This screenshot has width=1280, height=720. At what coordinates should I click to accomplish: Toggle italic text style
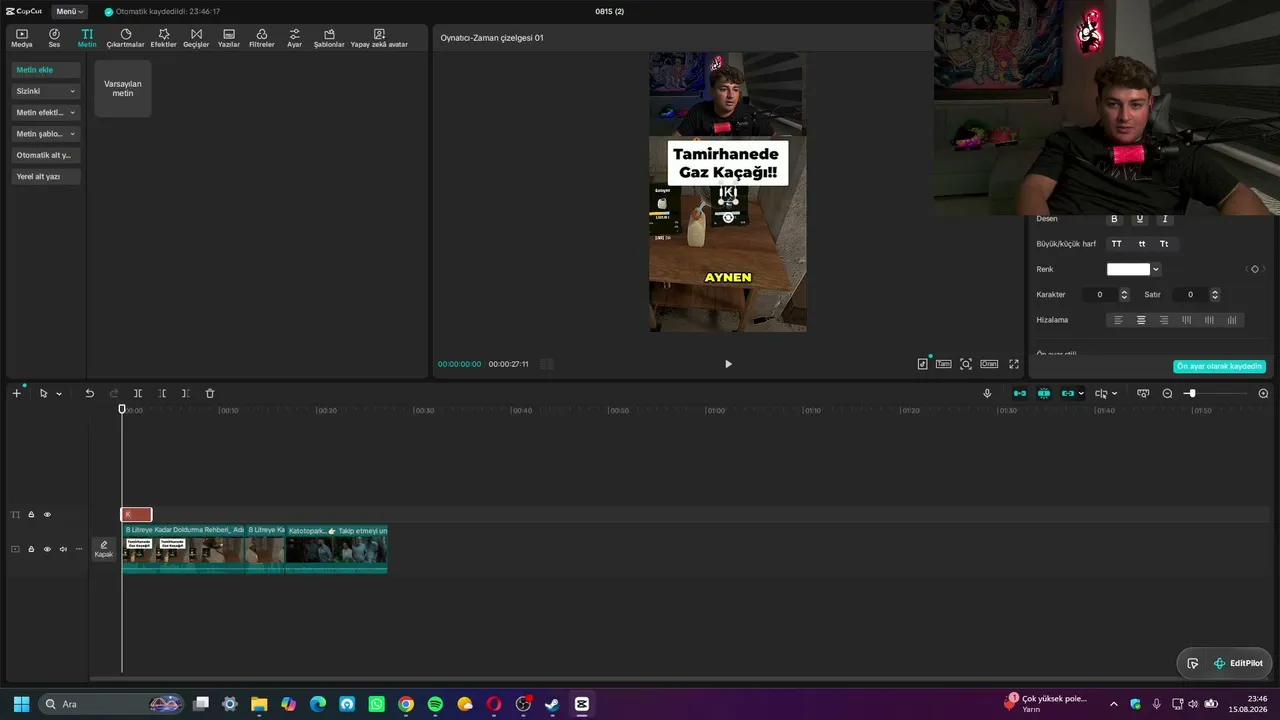[1165, 219]
